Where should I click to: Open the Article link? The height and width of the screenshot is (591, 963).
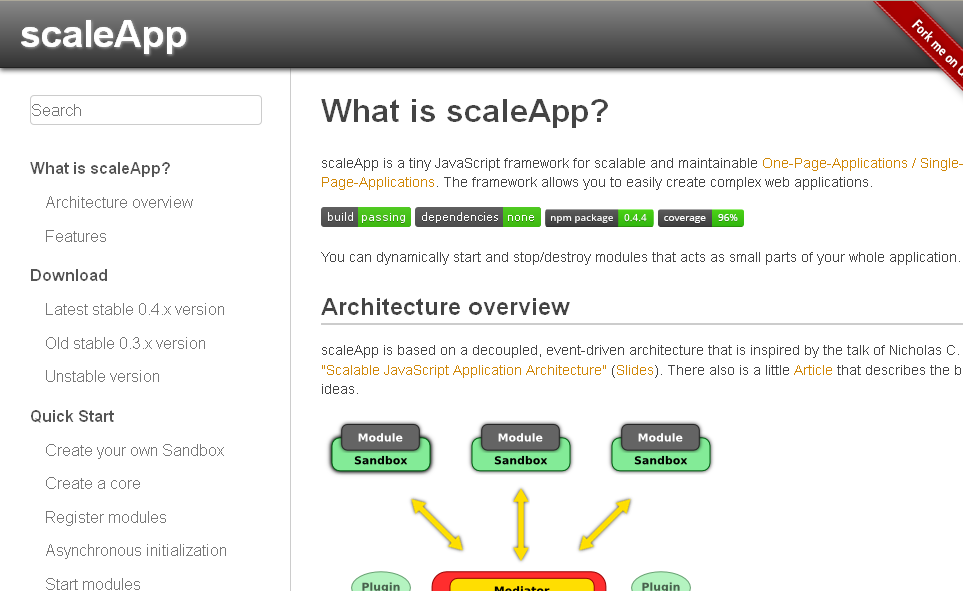pos(813,370)
